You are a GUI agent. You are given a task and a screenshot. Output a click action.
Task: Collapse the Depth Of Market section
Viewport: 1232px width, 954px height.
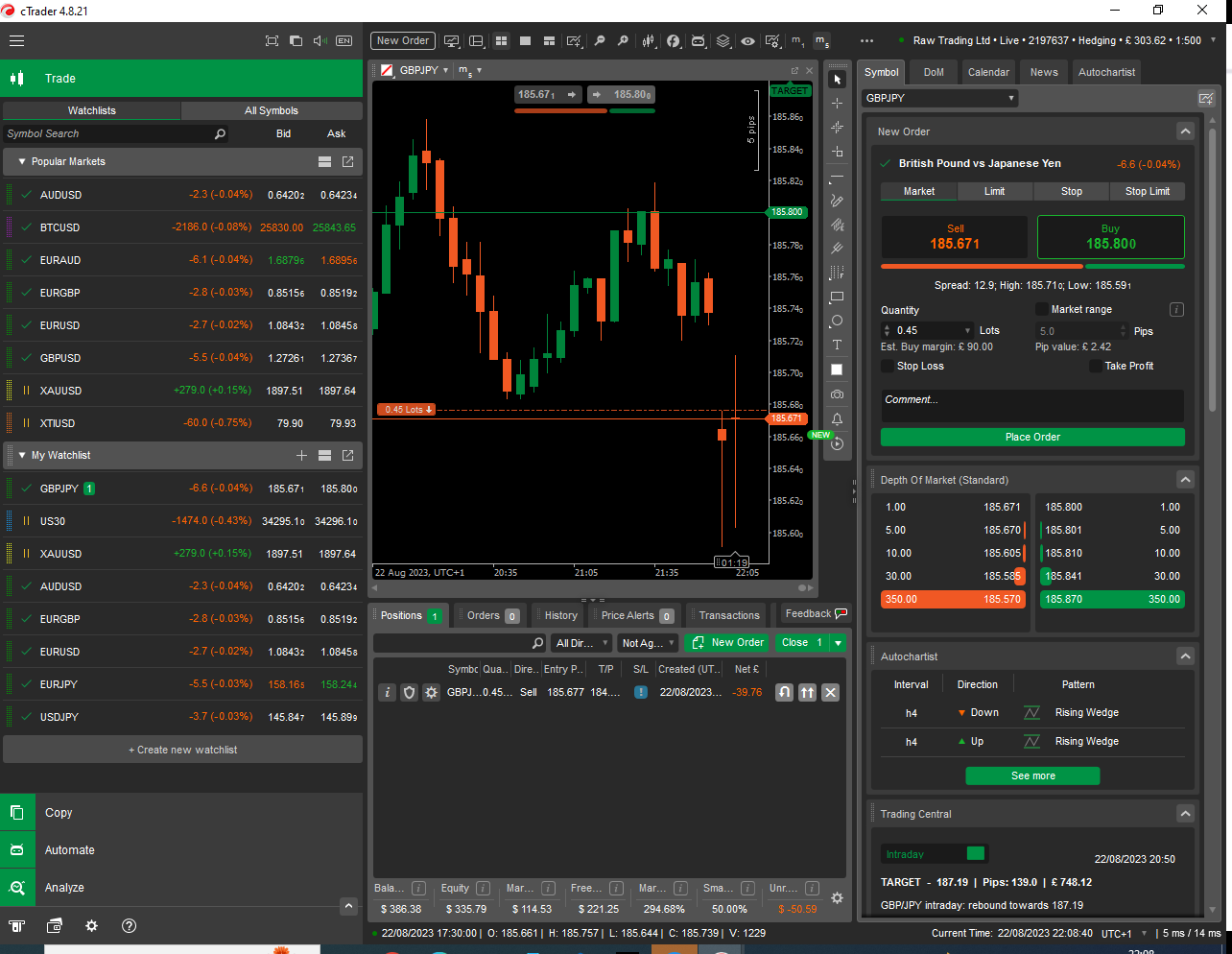point(1185,480)
